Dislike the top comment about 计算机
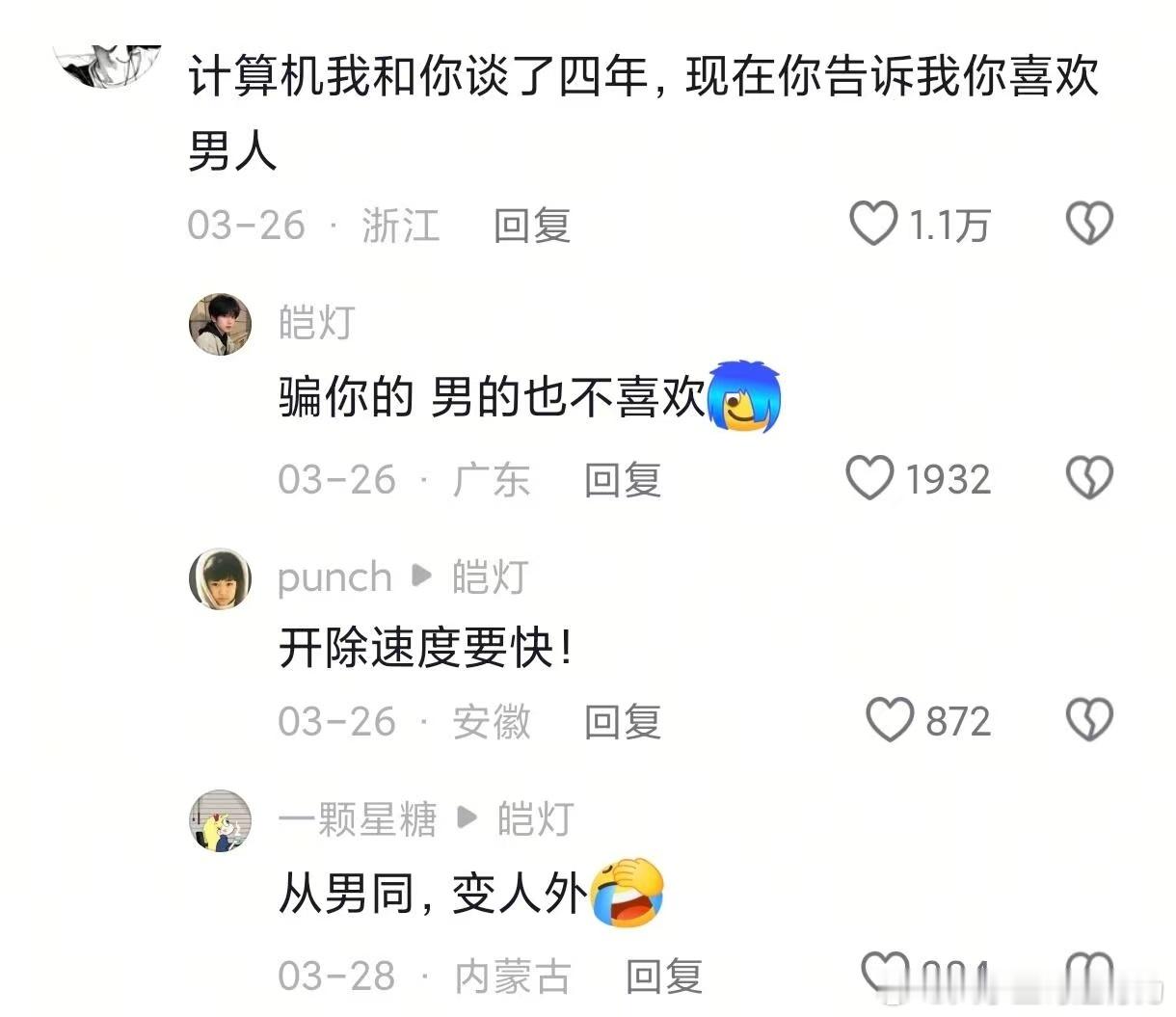This screenshot has height=1017, width=1176. [x=1089, y=224]
